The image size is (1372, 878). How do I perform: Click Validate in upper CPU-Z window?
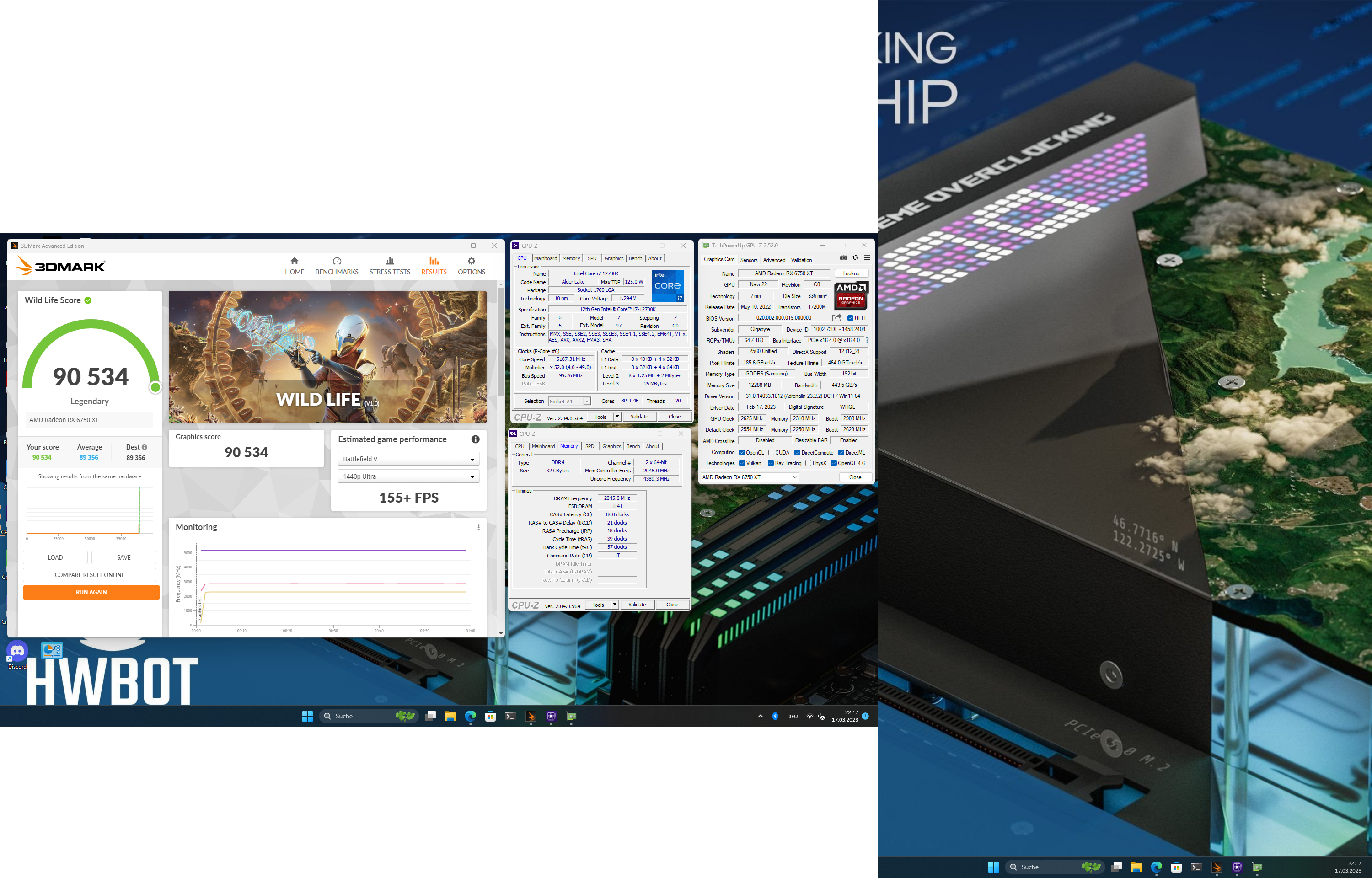[639, 417]
